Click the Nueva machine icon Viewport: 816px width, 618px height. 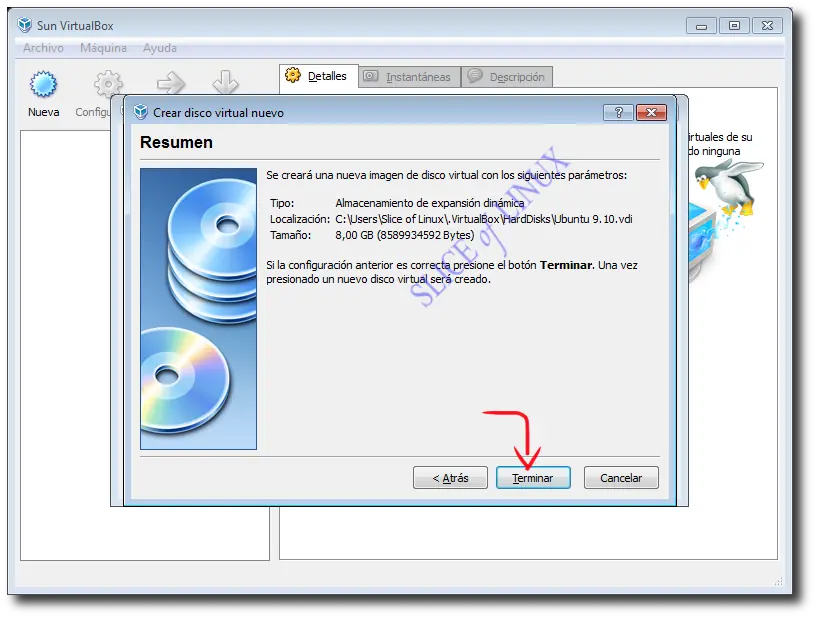click(x=43, y=84)
